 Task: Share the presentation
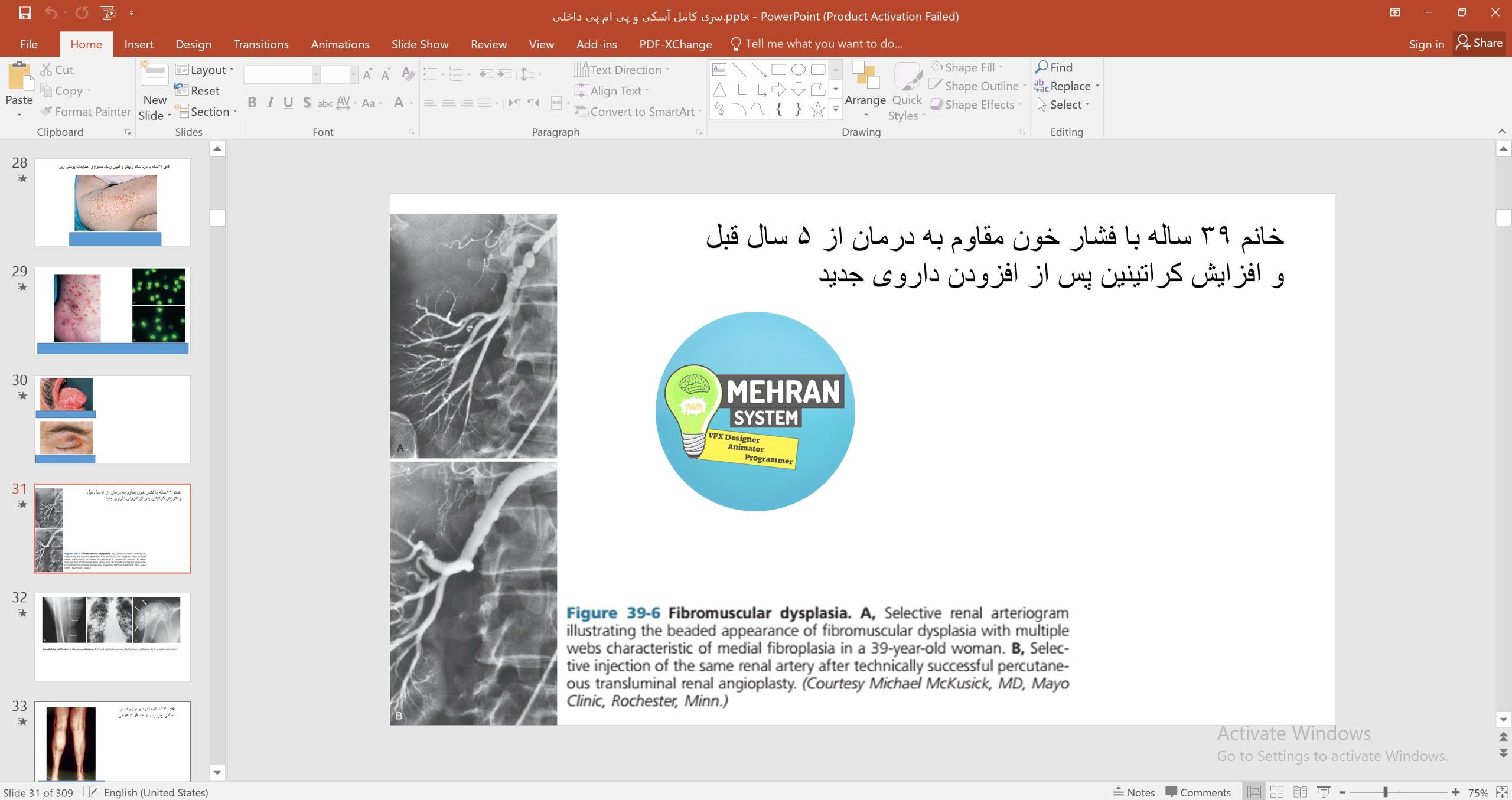click(x=1480, y=43)
